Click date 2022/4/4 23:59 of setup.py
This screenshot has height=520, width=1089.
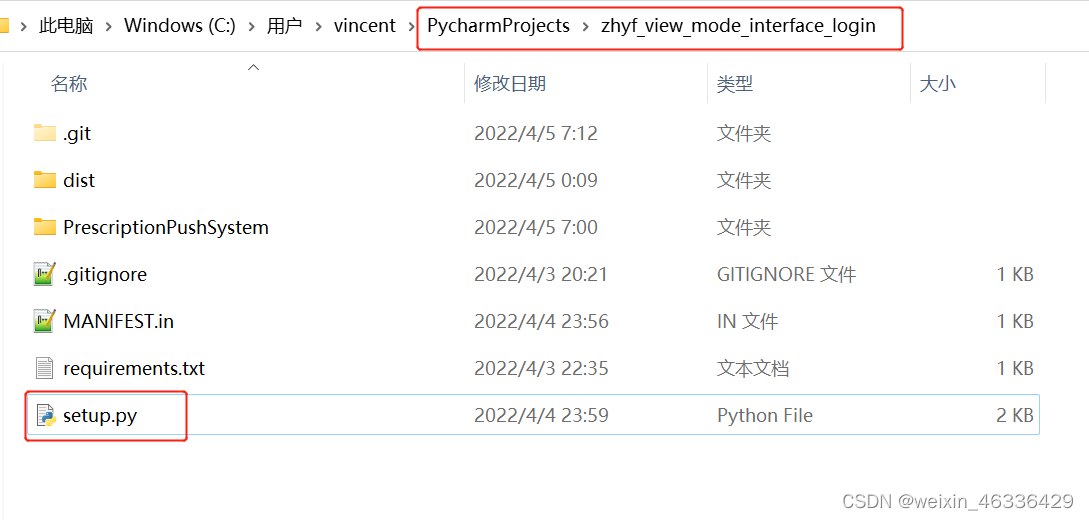(x=541, y=416)
